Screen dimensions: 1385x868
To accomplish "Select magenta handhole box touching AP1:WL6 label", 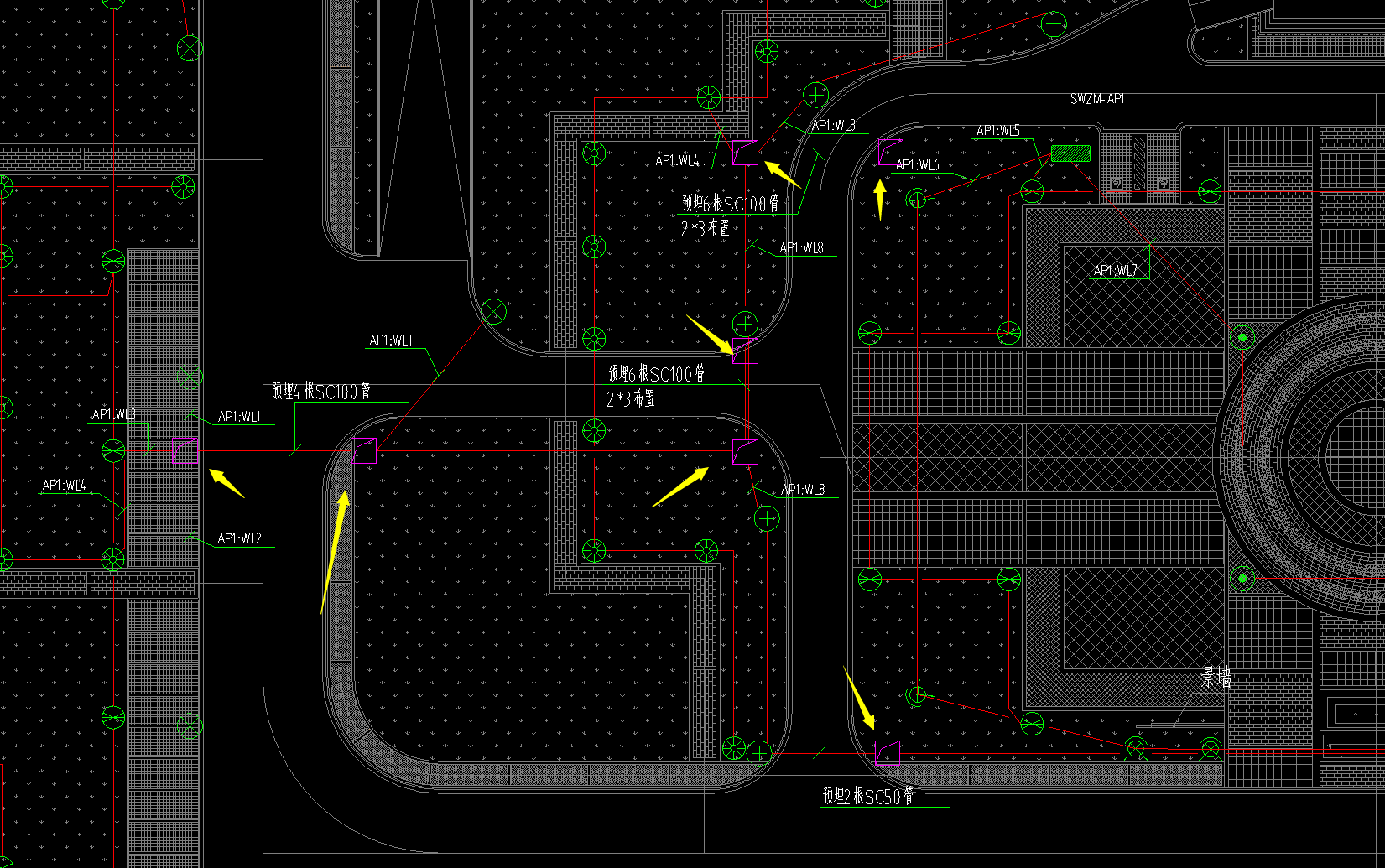I will tap(890, 153).
